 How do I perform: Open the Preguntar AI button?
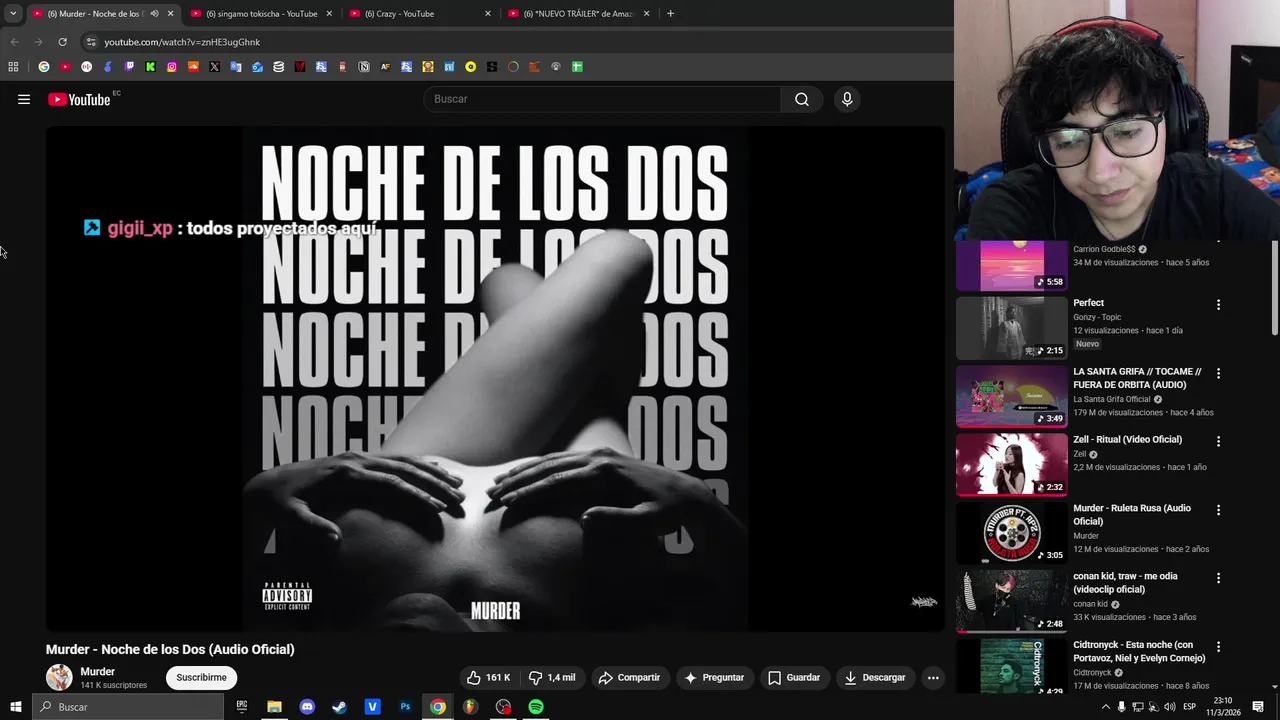coord(714,677)
